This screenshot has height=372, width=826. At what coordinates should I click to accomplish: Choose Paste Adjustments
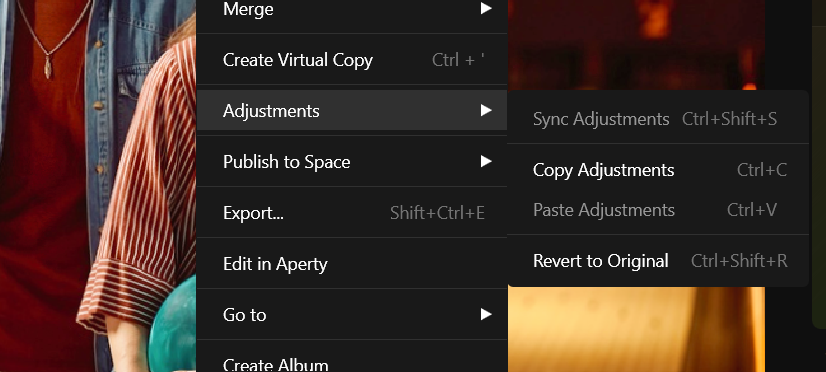[658, 210]
